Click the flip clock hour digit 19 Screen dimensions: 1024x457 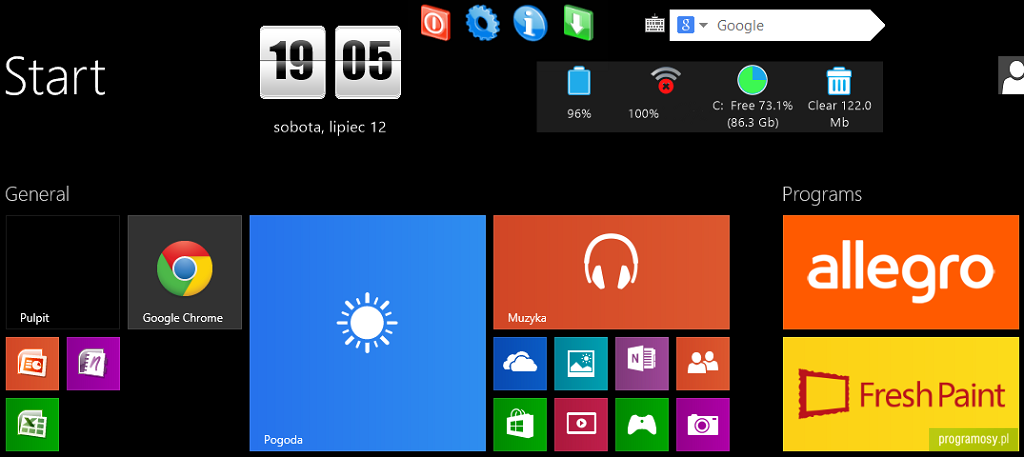pyautogui.click(x=293, y=62)
